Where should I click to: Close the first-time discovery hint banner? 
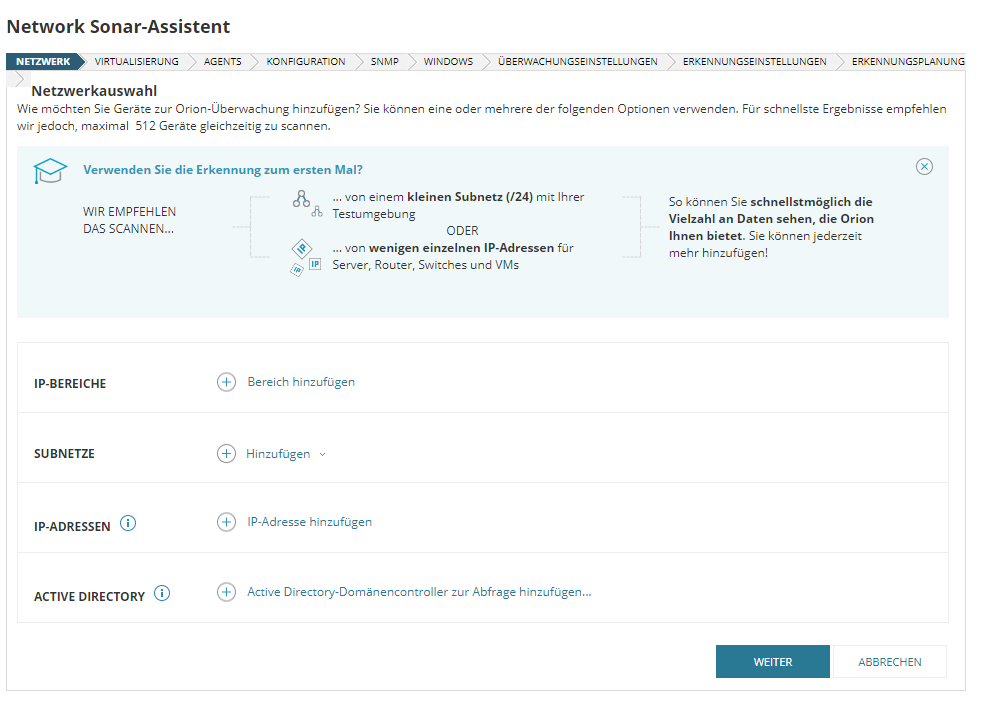pos(924,167)
